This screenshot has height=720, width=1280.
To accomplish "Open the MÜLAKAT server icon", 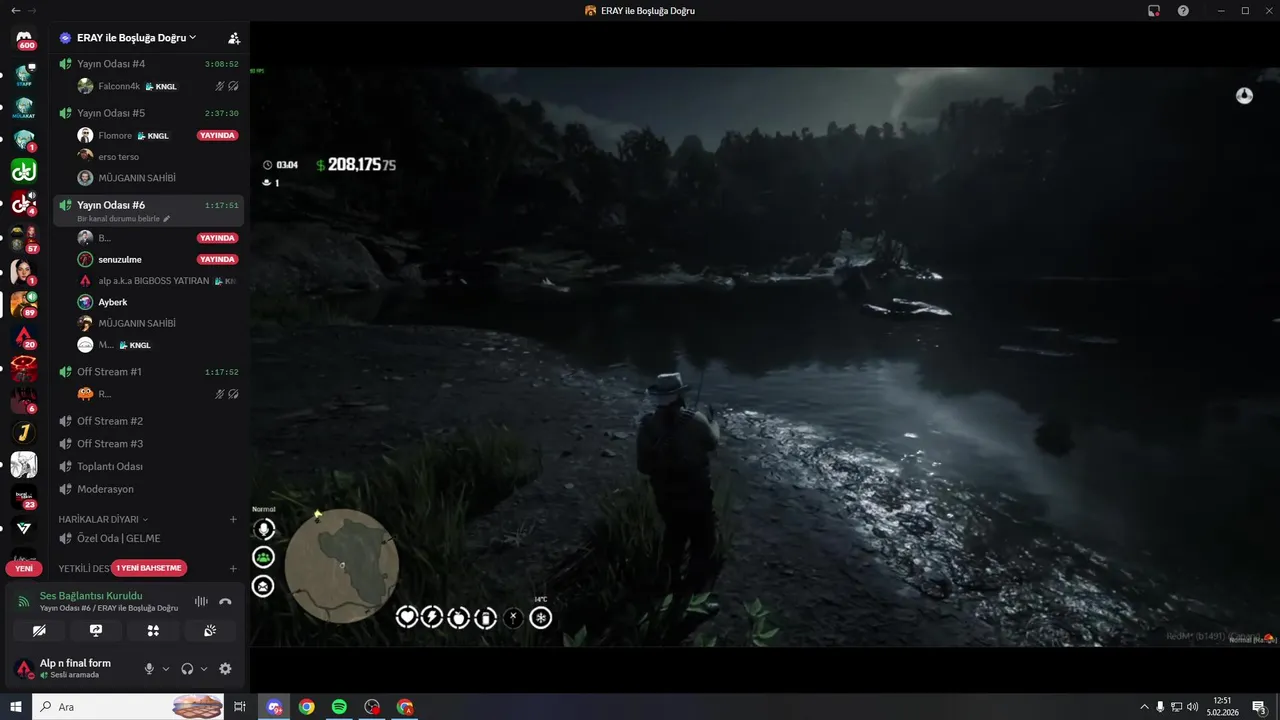I will [24, 108].
